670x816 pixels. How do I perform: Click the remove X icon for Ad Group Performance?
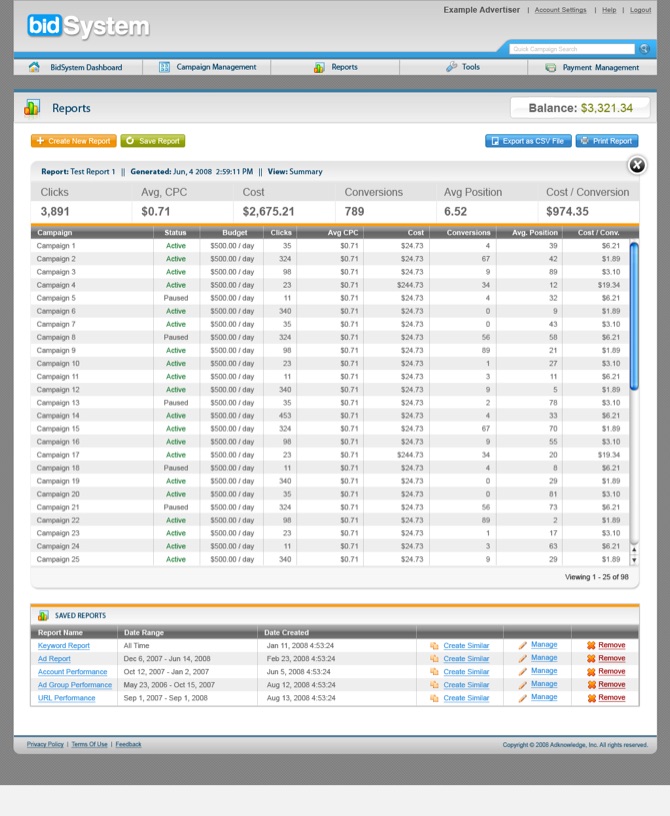591,685
